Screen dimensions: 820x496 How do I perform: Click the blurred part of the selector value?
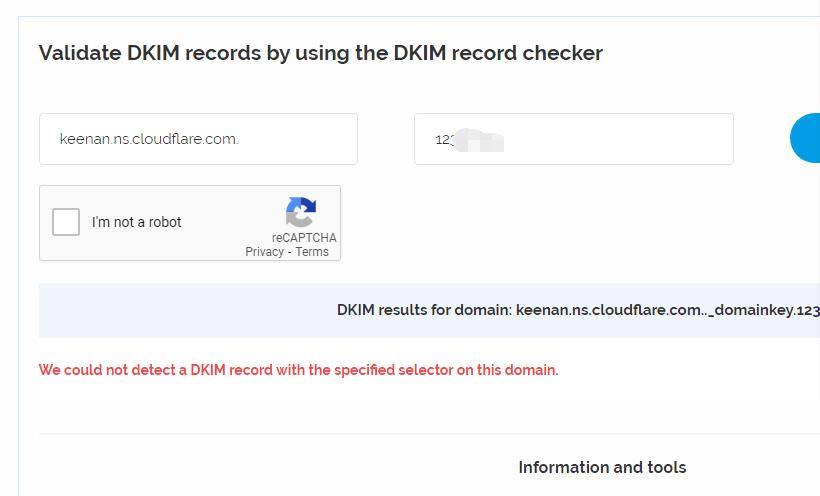point(479,140)
